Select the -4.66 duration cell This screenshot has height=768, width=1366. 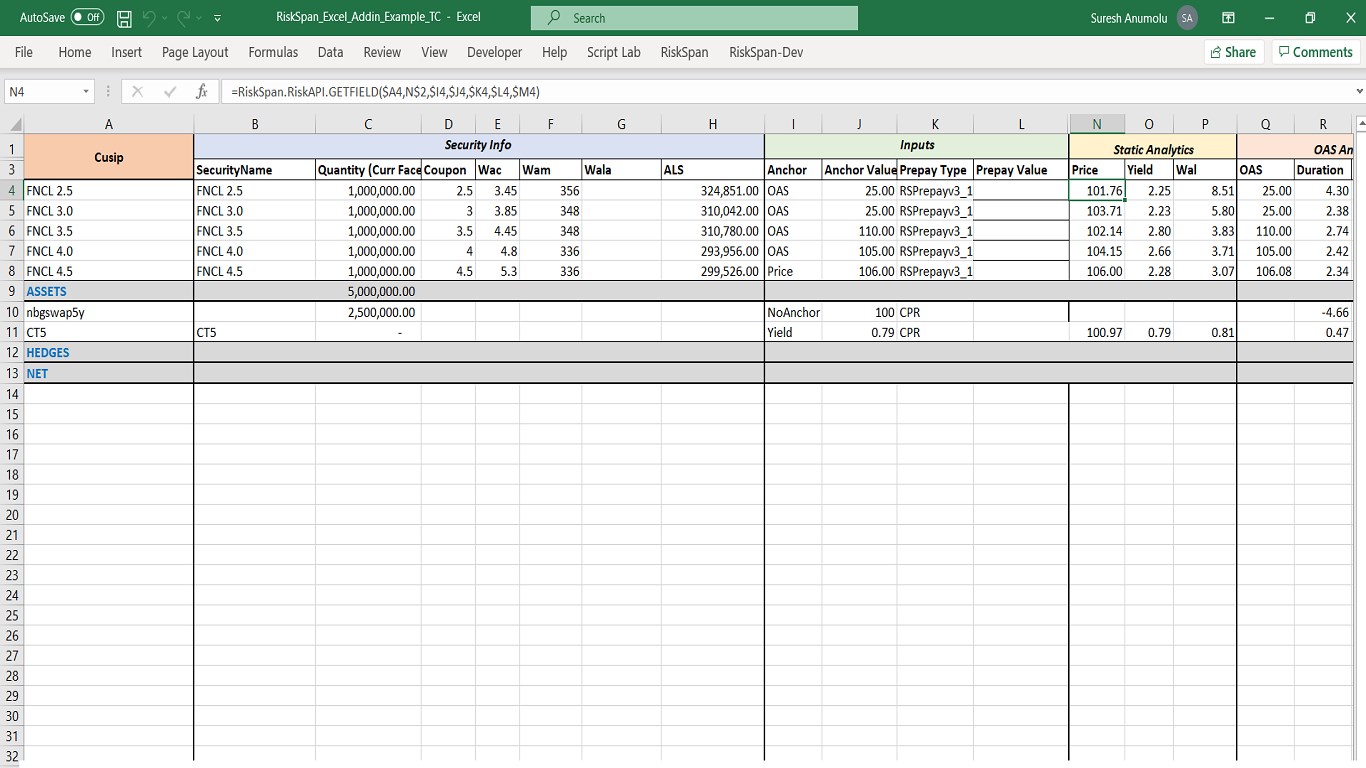tap(1323, 312)
